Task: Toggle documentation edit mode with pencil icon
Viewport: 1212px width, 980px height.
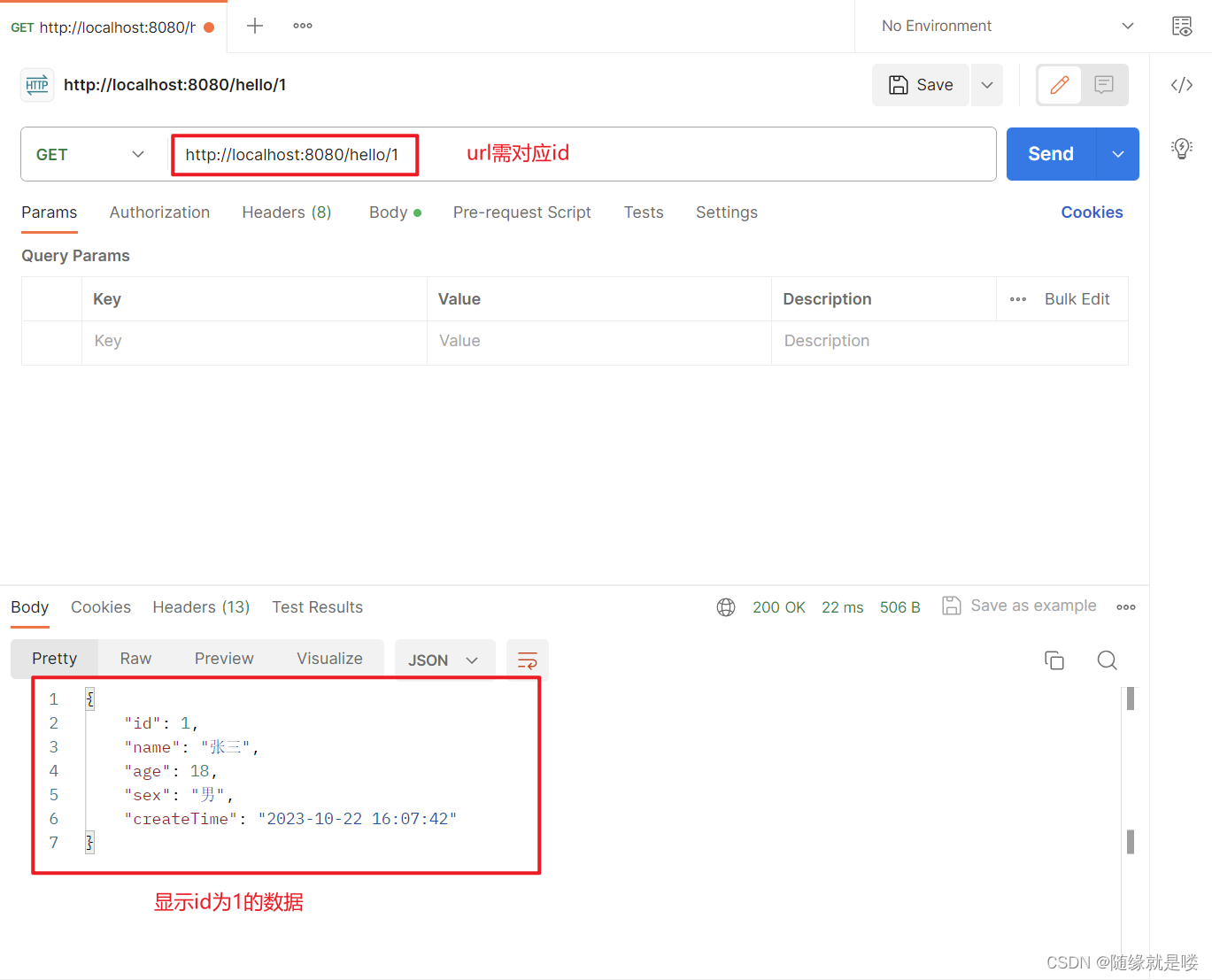Action: click(1059, 85)
